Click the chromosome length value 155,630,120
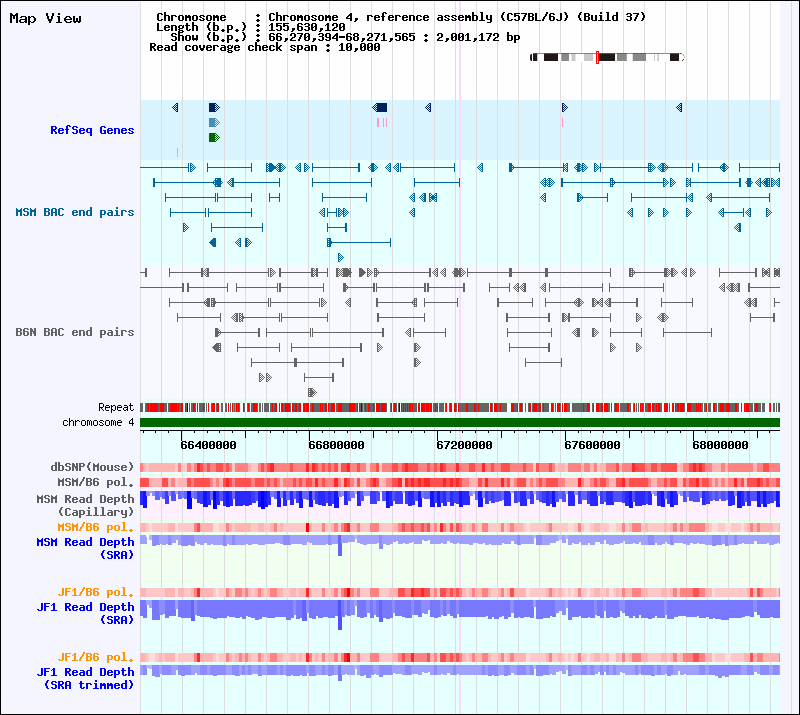Image resolution: width=800 pixels, height=715 pixels. 307,27
